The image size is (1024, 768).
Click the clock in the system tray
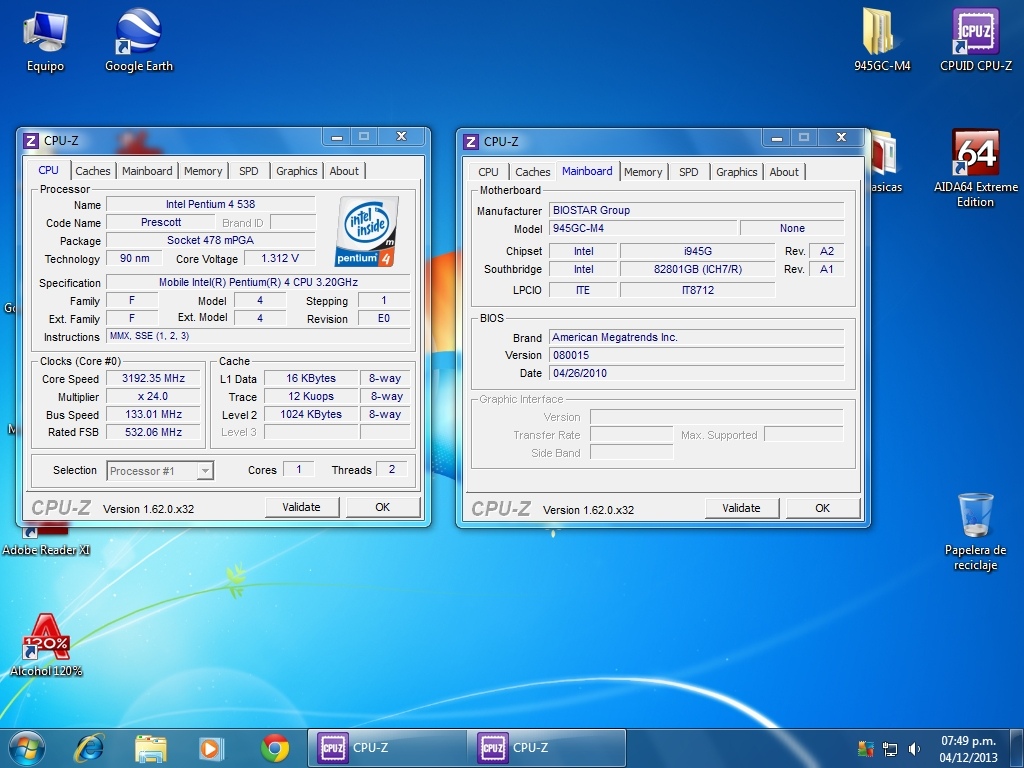pos(968,748)
